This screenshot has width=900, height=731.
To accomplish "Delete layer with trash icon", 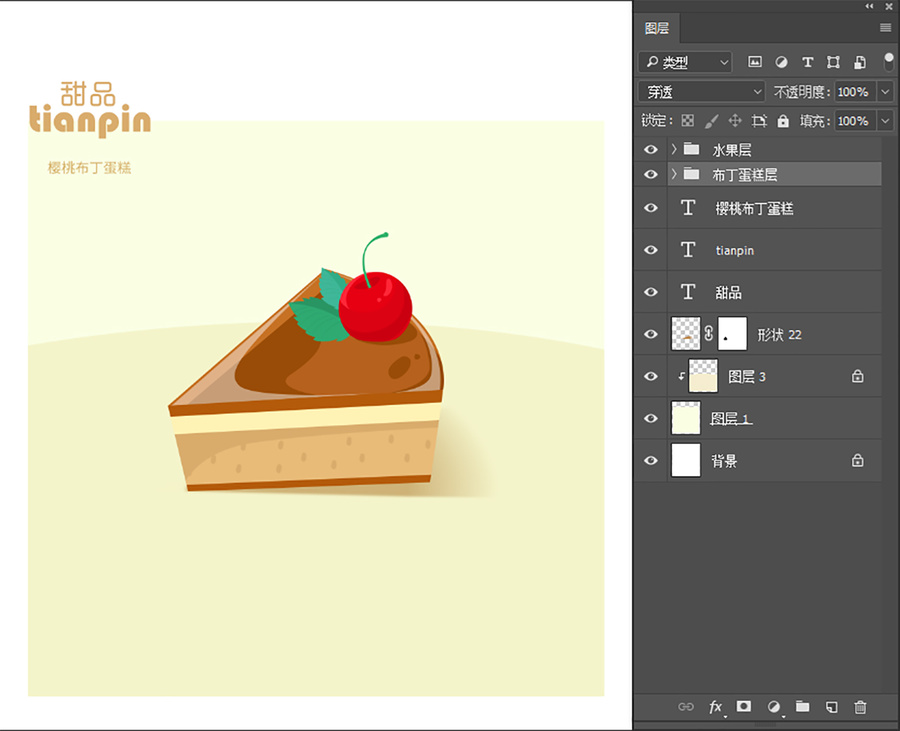I will (x=860, y=707).
